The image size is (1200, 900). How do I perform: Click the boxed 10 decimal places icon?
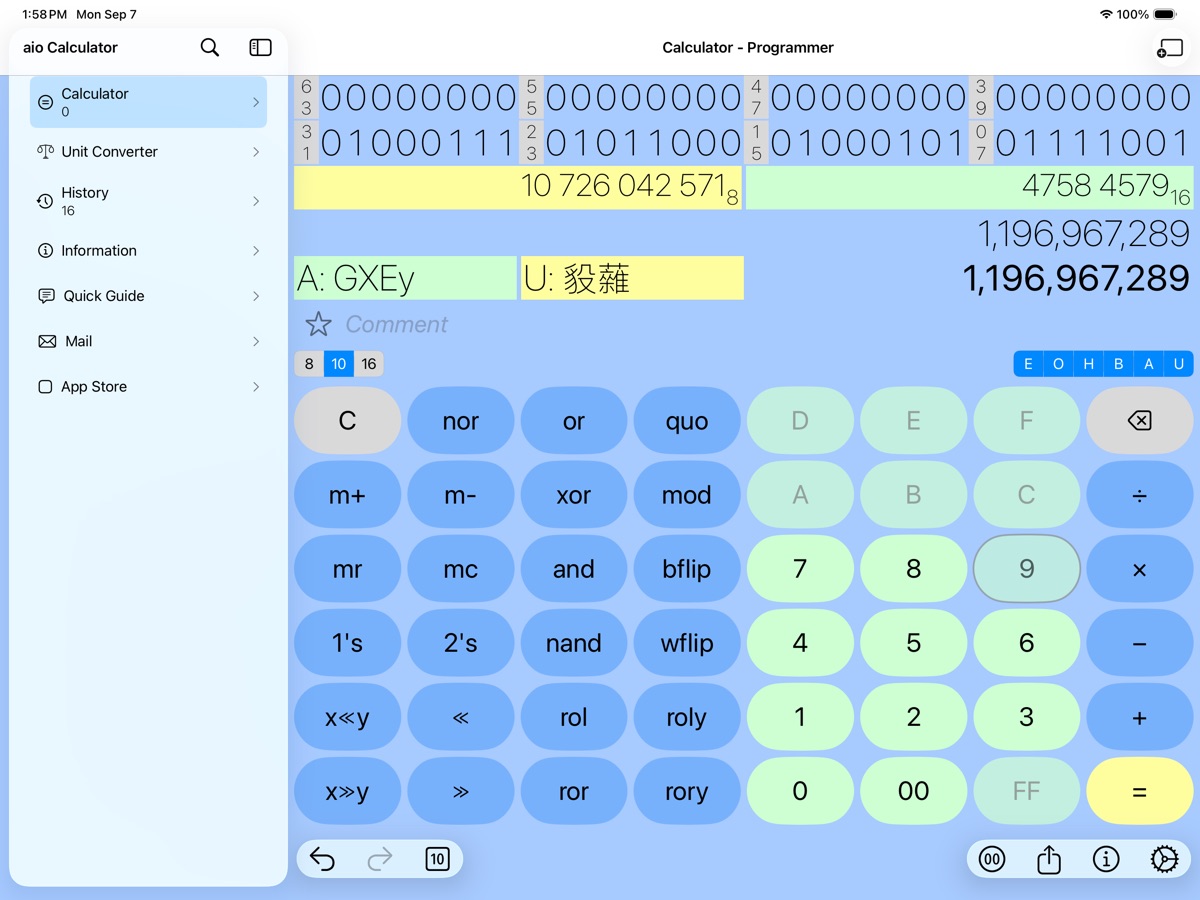437,859
